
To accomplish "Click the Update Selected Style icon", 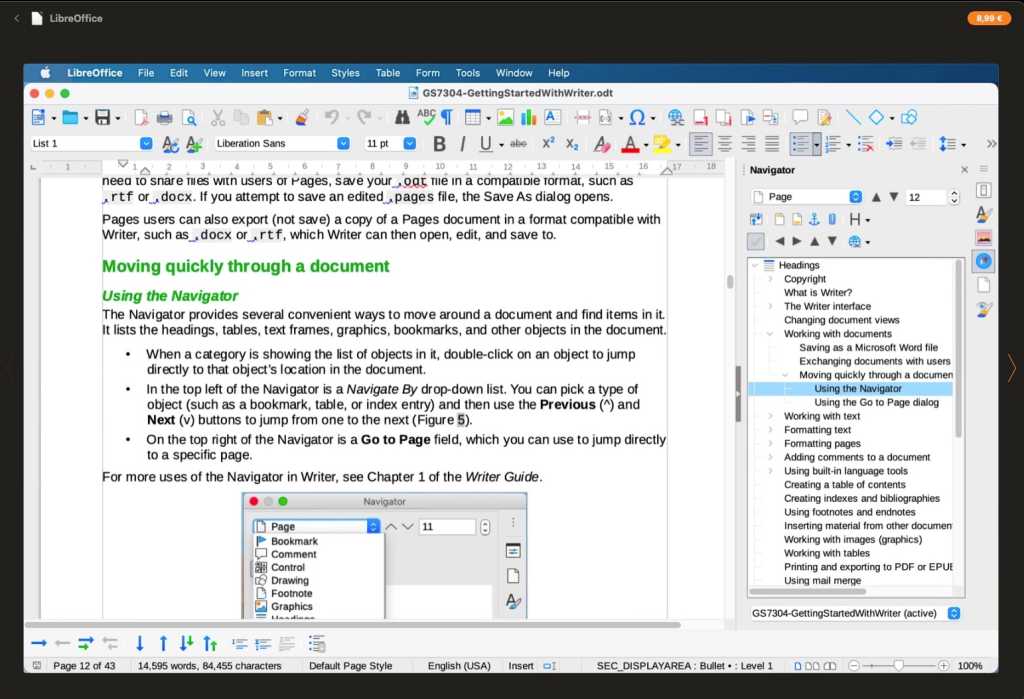I will pyautogui.click(x=170, y=144).
